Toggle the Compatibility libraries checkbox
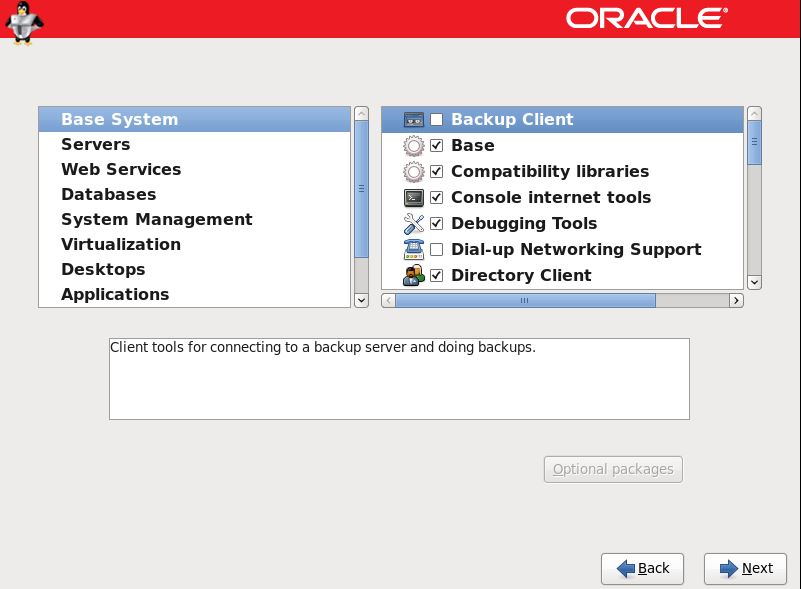The width and height of the screenshot is (801, 589). pos(436,172)
